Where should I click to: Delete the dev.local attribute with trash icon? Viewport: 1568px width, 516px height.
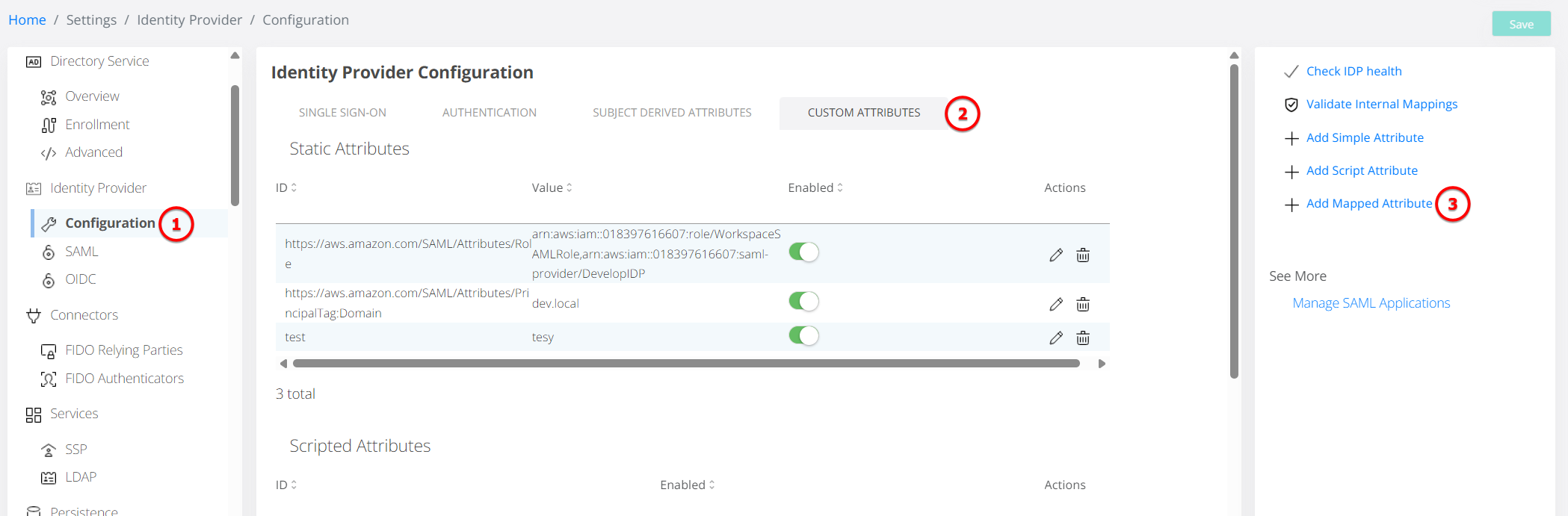(1082, 304)
